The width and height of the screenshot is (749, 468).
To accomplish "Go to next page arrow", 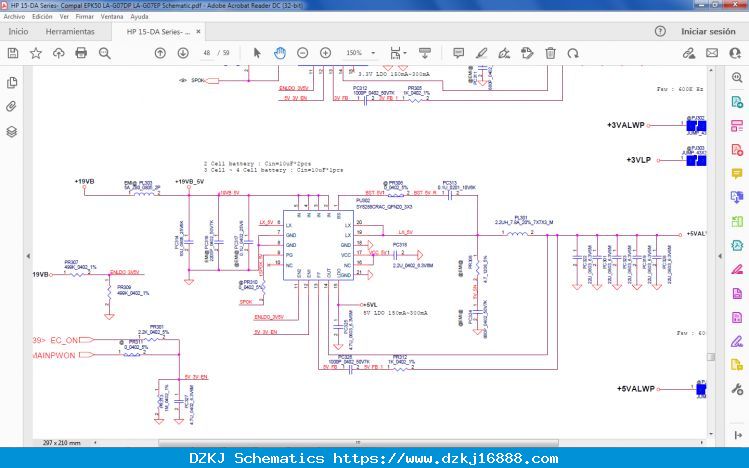I will [x=183, y=53].
